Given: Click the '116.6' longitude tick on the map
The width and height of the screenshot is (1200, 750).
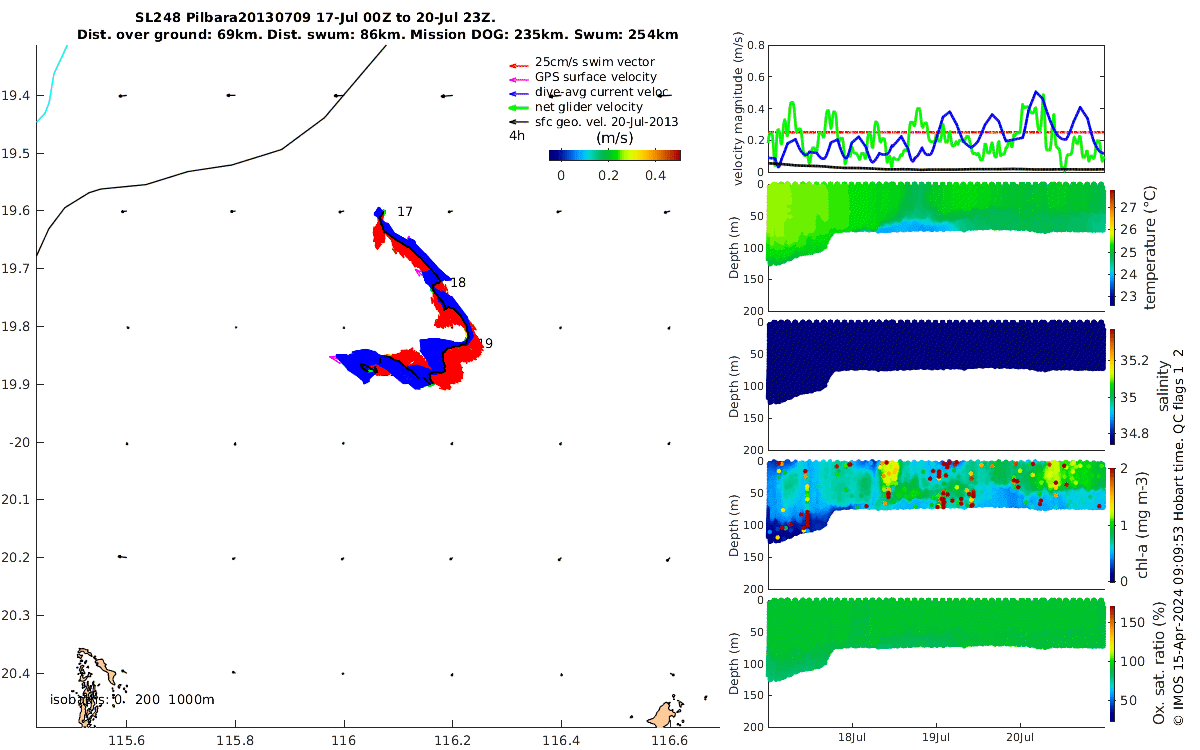Looking at the screenshot, I should coord(668,741).
